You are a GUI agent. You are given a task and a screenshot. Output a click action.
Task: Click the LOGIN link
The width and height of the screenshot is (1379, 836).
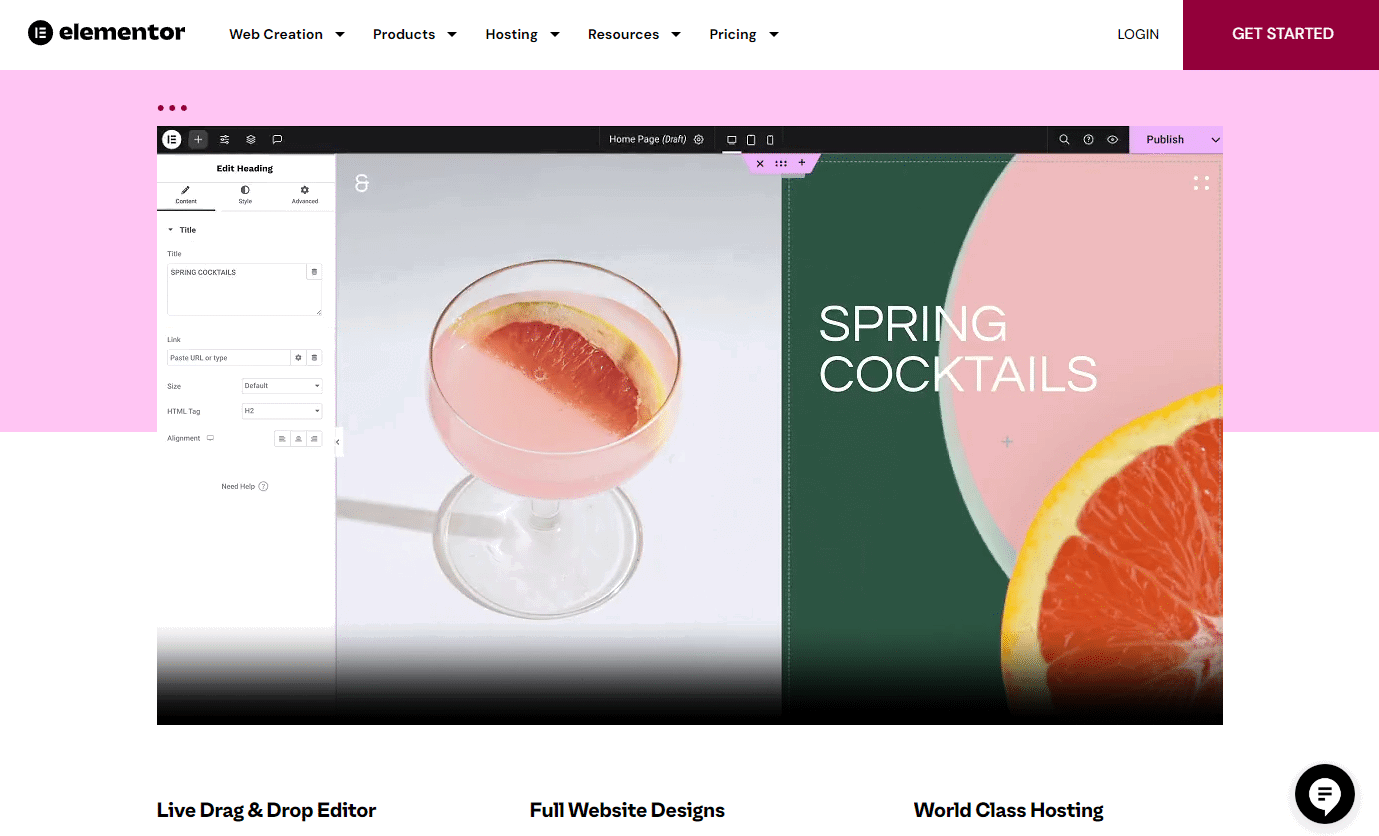coord(1138,34)
